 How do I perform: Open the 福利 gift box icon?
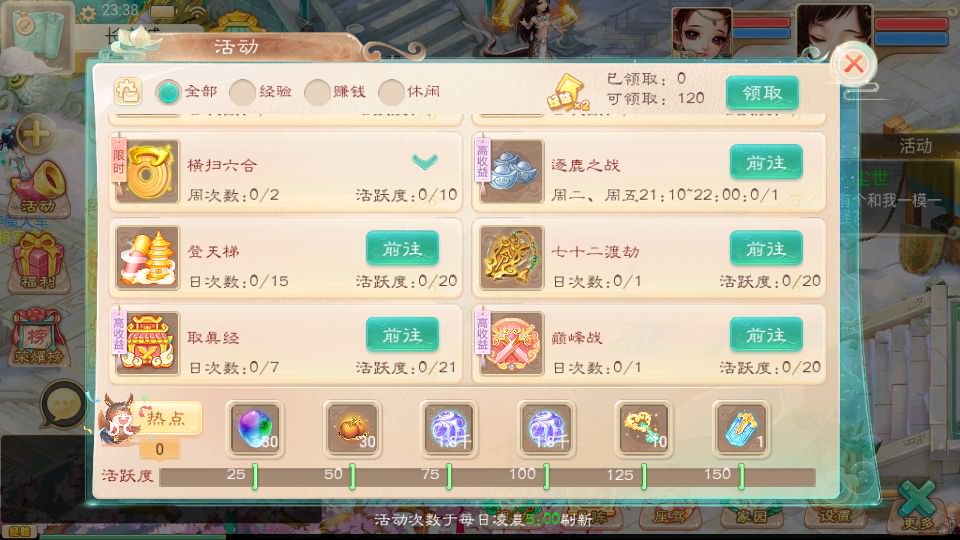pyautogui.click(x=38, y=262)
